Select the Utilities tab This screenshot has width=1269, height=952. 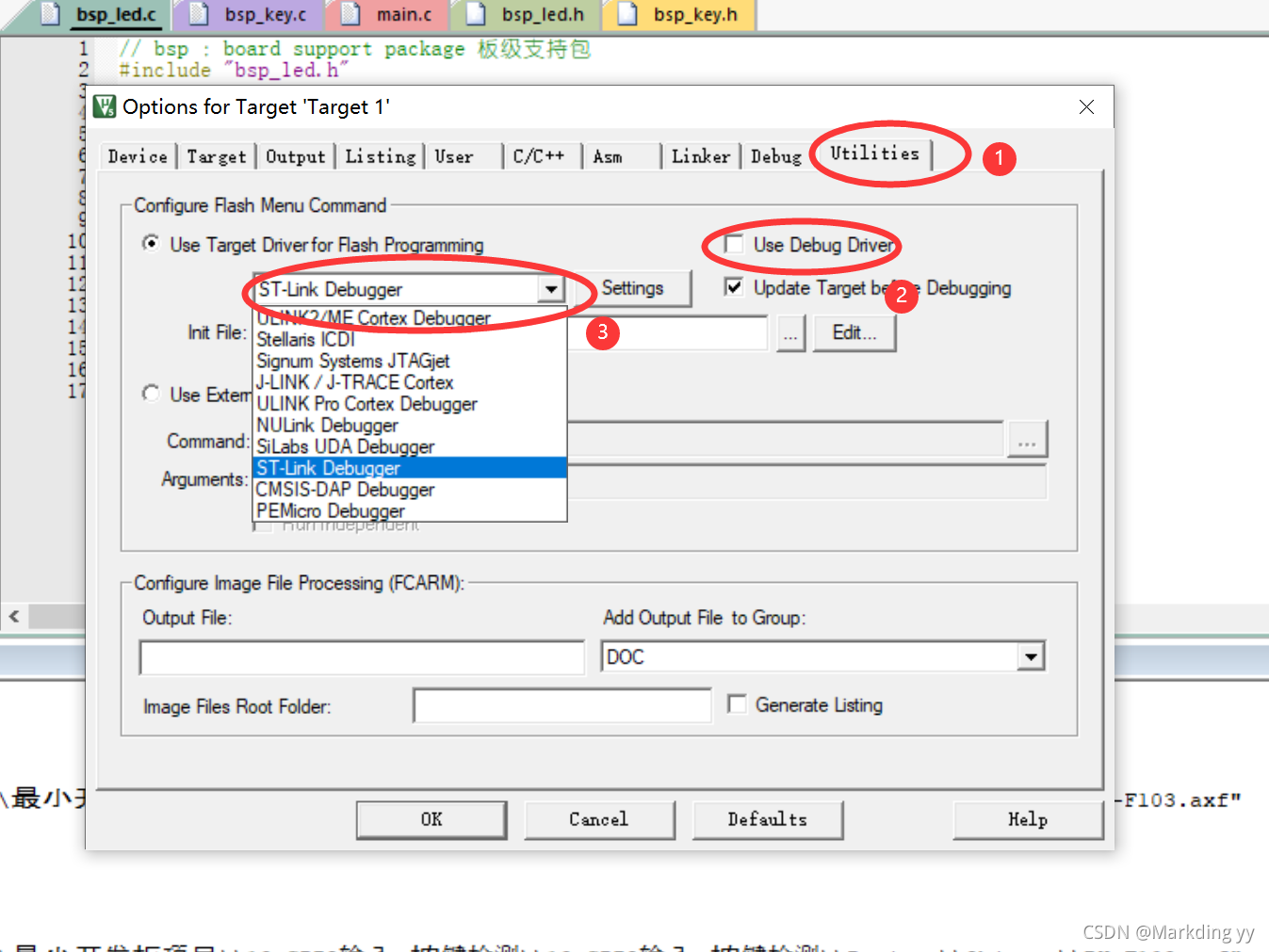coord(874,153)
